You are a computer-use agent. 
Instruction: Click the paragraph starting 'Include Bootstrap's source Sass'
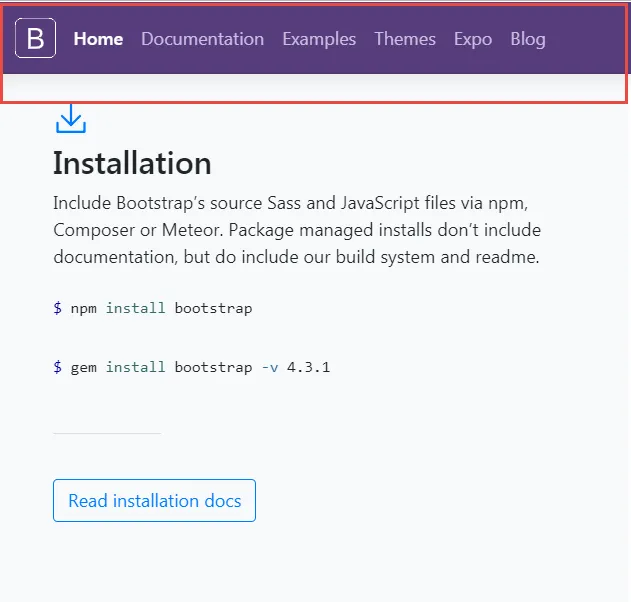coord(297,230)
